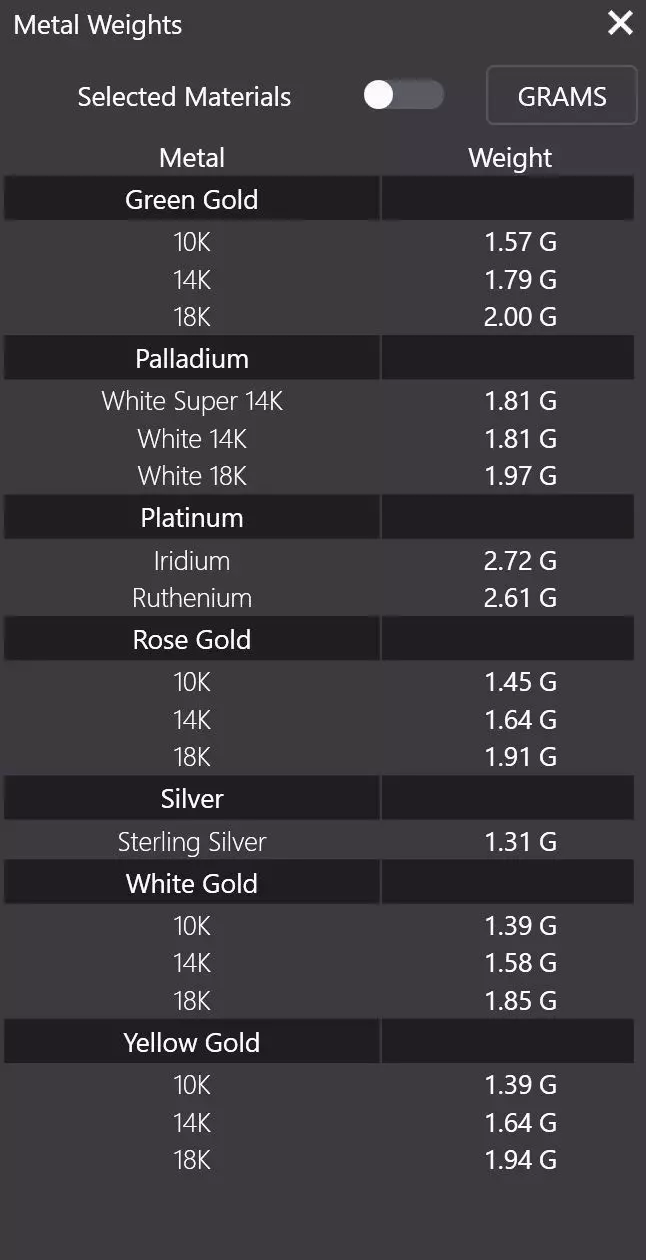
Task: Click the White Super 14K entry
Action: [192, 402]
